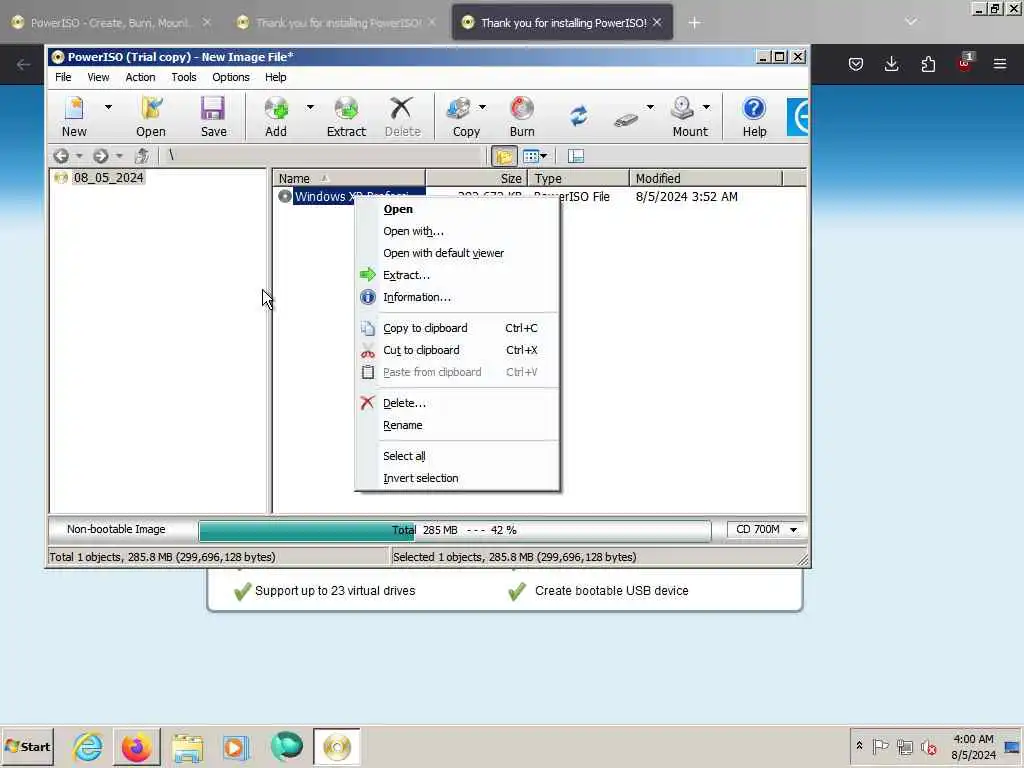Choose Open with... in context menu
The image size is (1024, 768).
point(456,231)
